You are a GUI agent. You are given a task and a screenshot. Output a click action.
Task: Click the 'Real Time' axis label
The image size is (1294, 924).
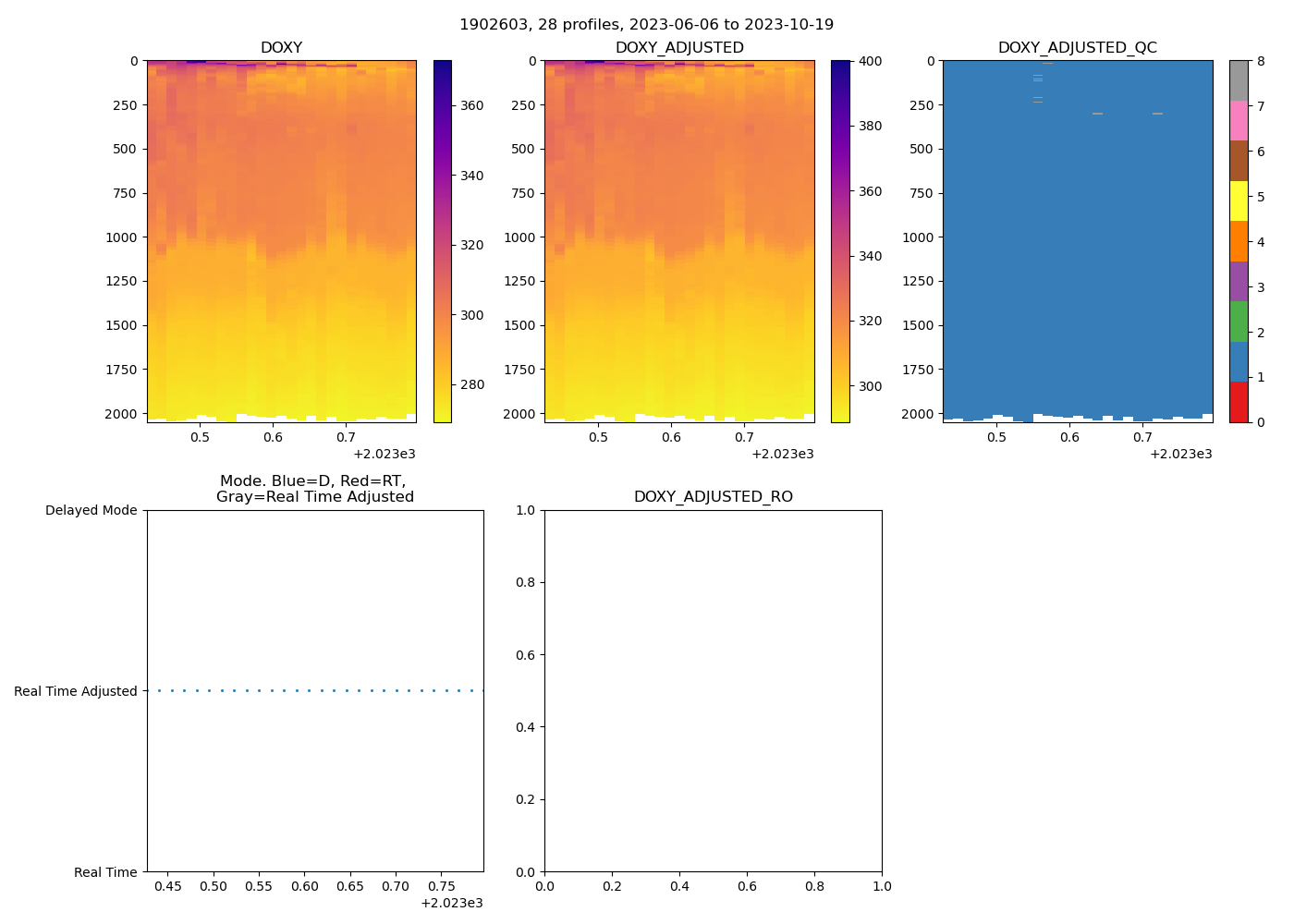coord(104,872)
